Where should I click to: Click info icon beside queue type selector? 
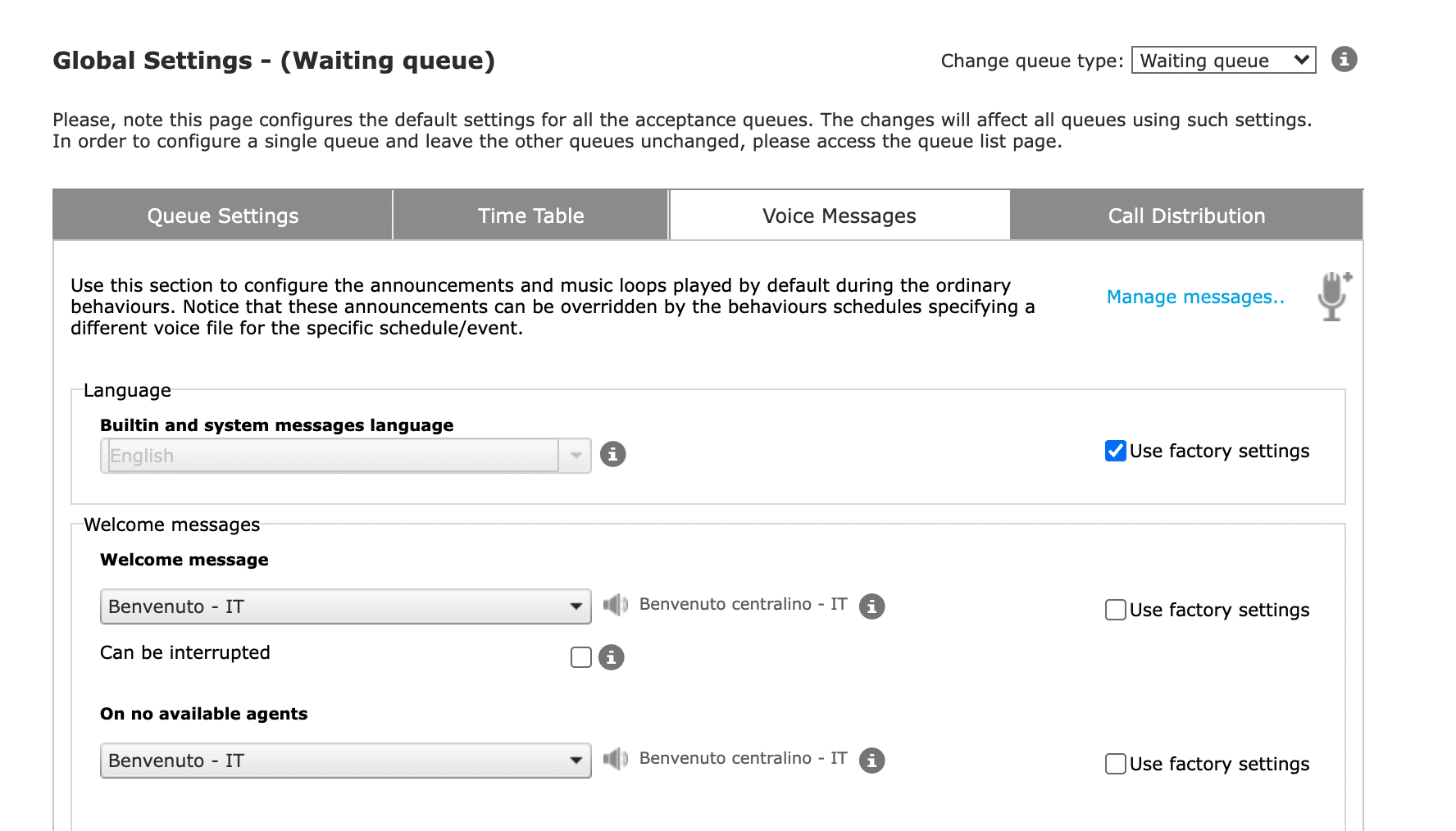click(x=1344, y=60)
